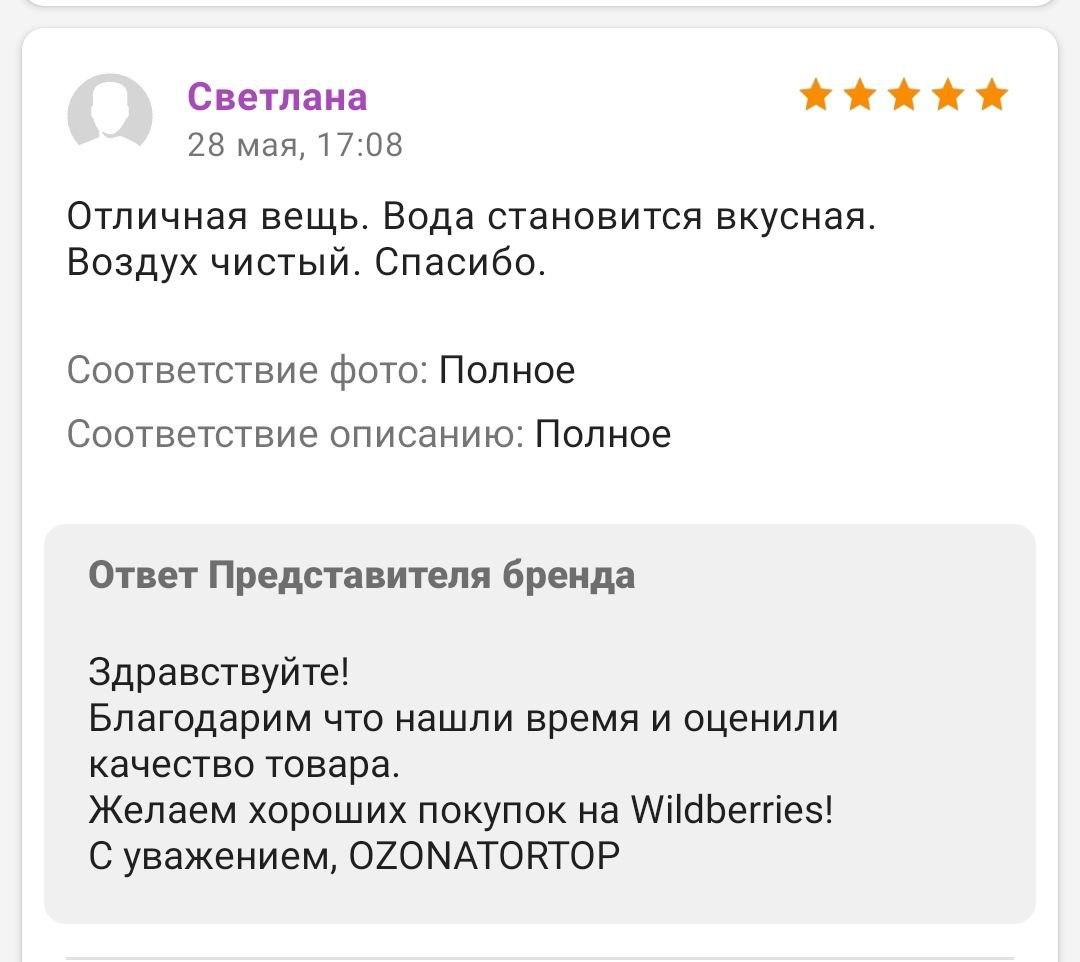Image resolution: width=1080 pixels, height=962 pixels.
Task: Tap the third rating star
Action: pyautogui.click(x=904, y=94)
